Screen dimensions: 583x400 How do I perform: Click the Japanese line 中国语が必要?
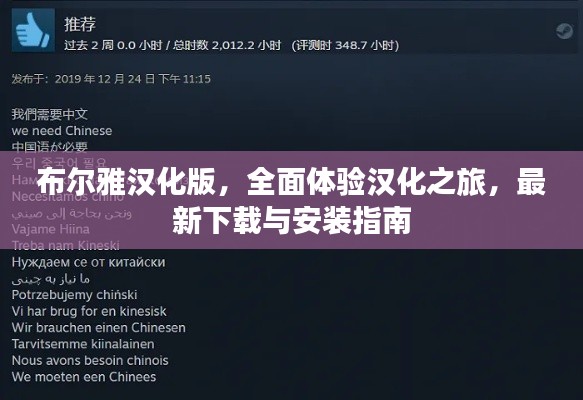click(x=49, y=147)
